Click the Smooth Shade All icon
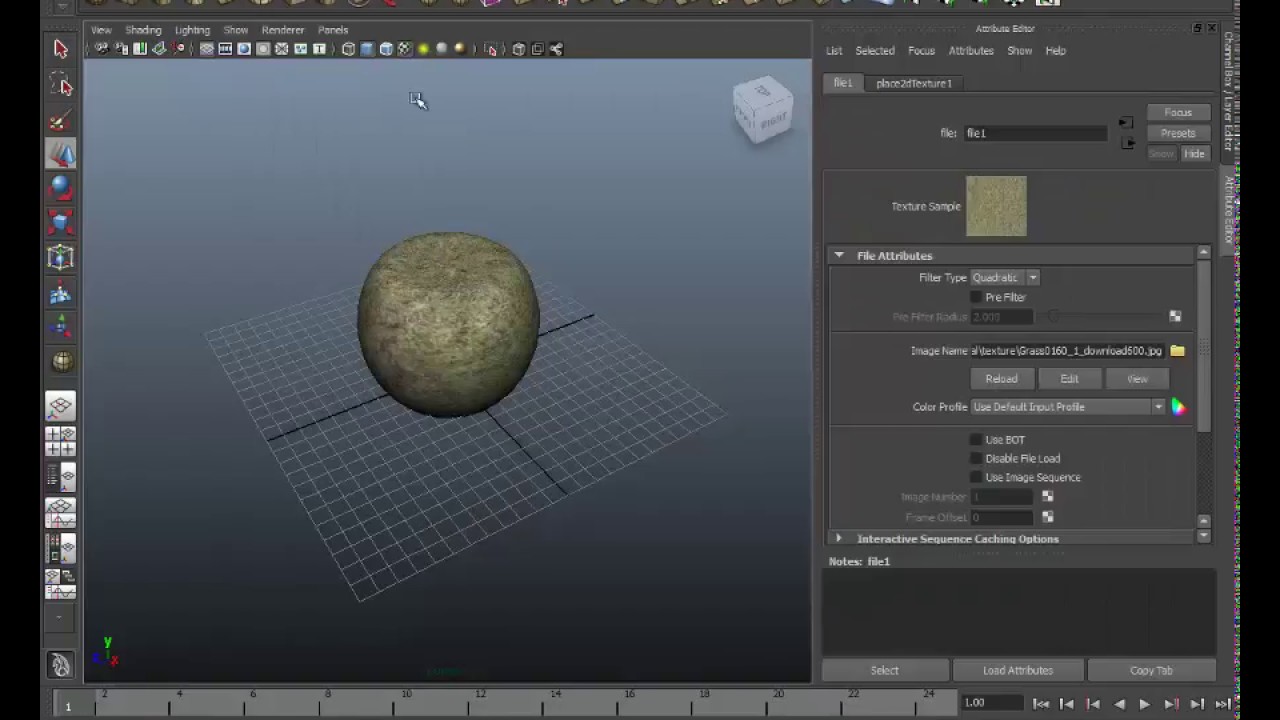 coord(367,49)
